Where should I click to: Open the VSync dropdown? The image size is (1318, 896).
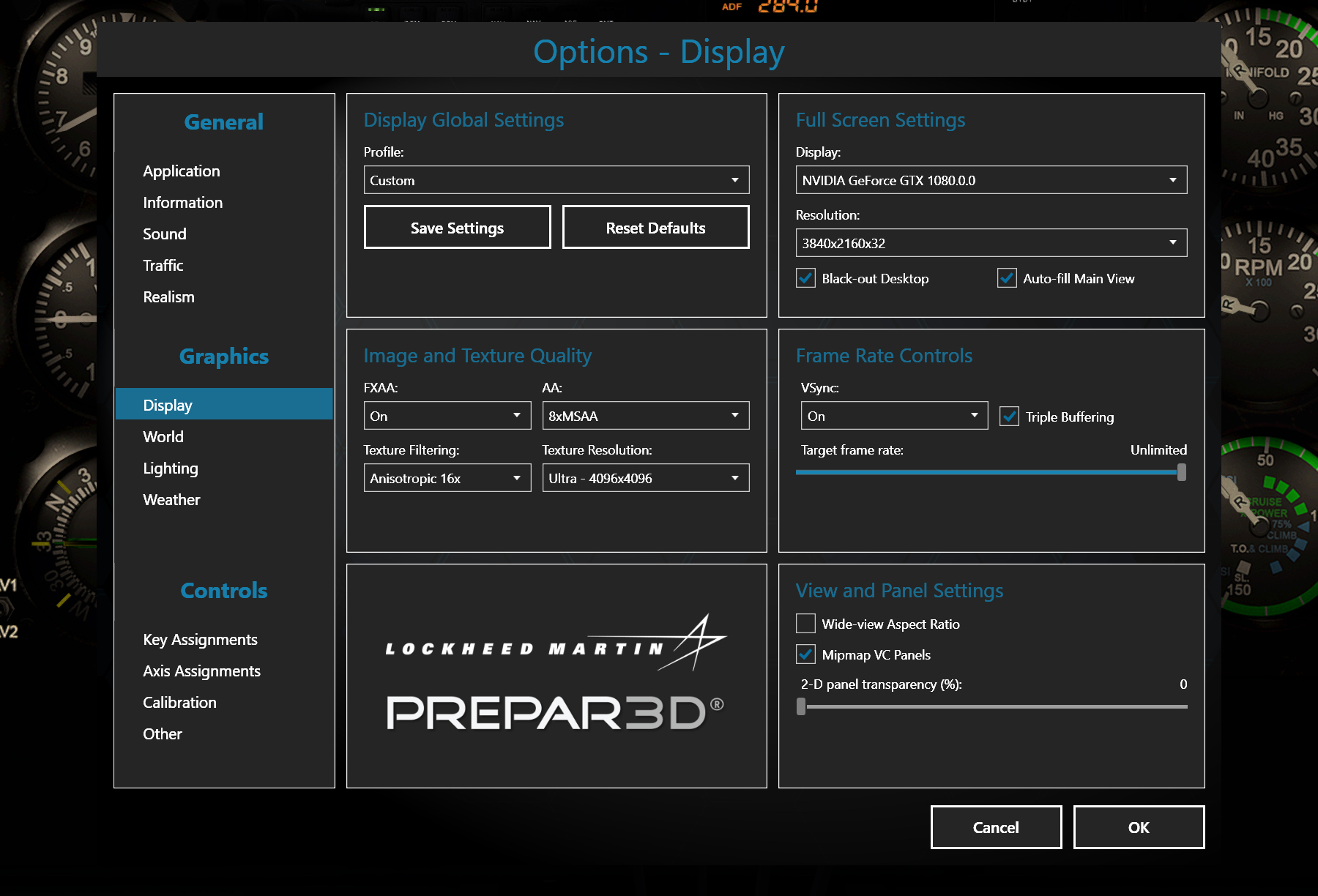pyautogui.click(x=894, y=416)
